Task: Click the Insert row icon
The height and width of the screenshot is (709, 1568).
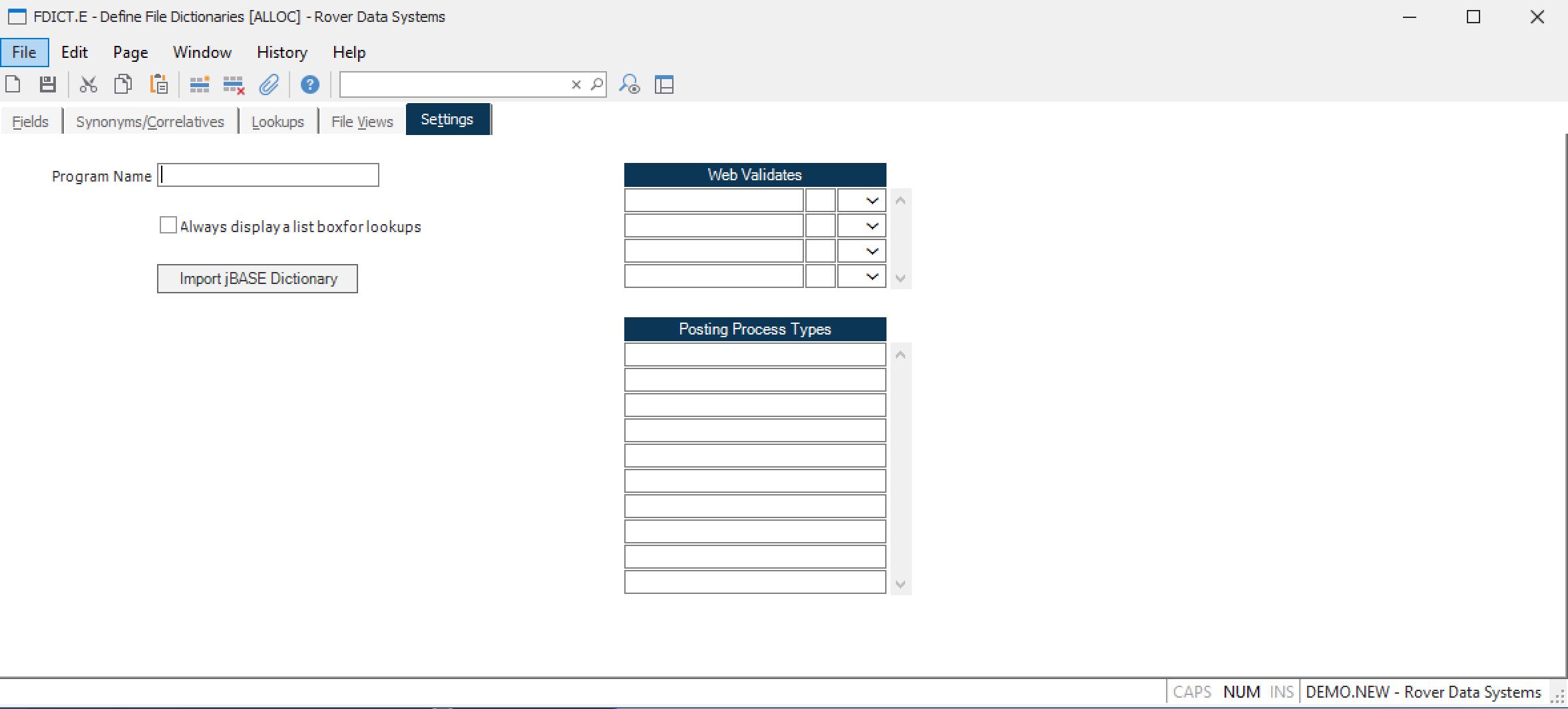Action: [199, 84]
